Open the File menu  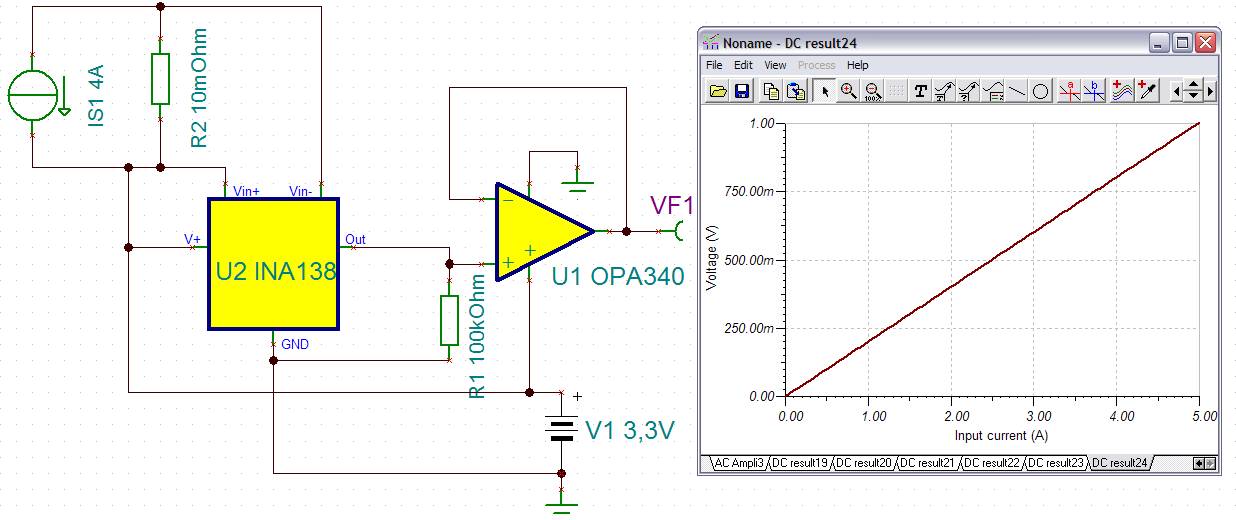coord(714,65)
